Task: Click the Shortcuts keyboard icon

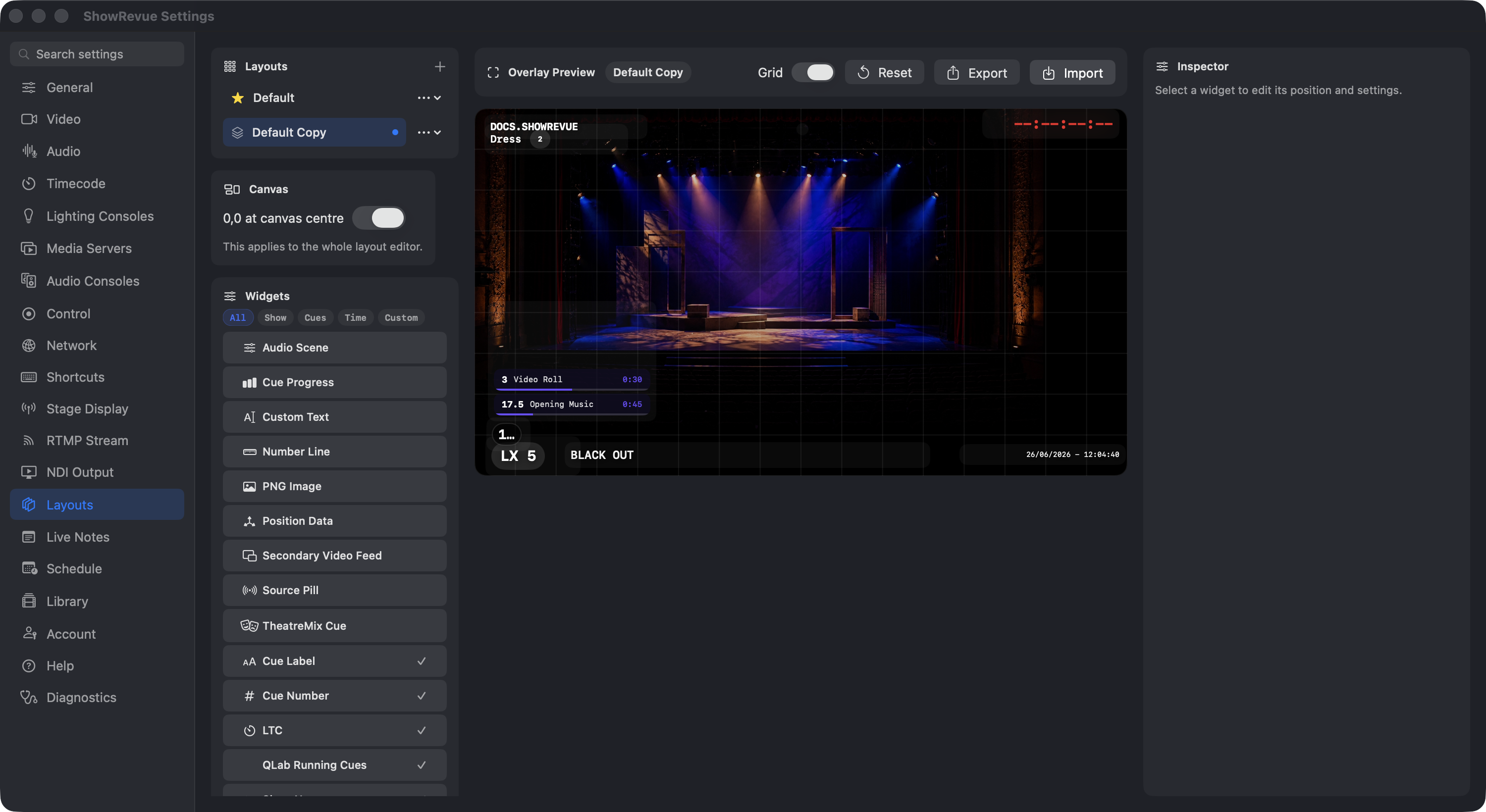Action: click(x=28, y=377)
